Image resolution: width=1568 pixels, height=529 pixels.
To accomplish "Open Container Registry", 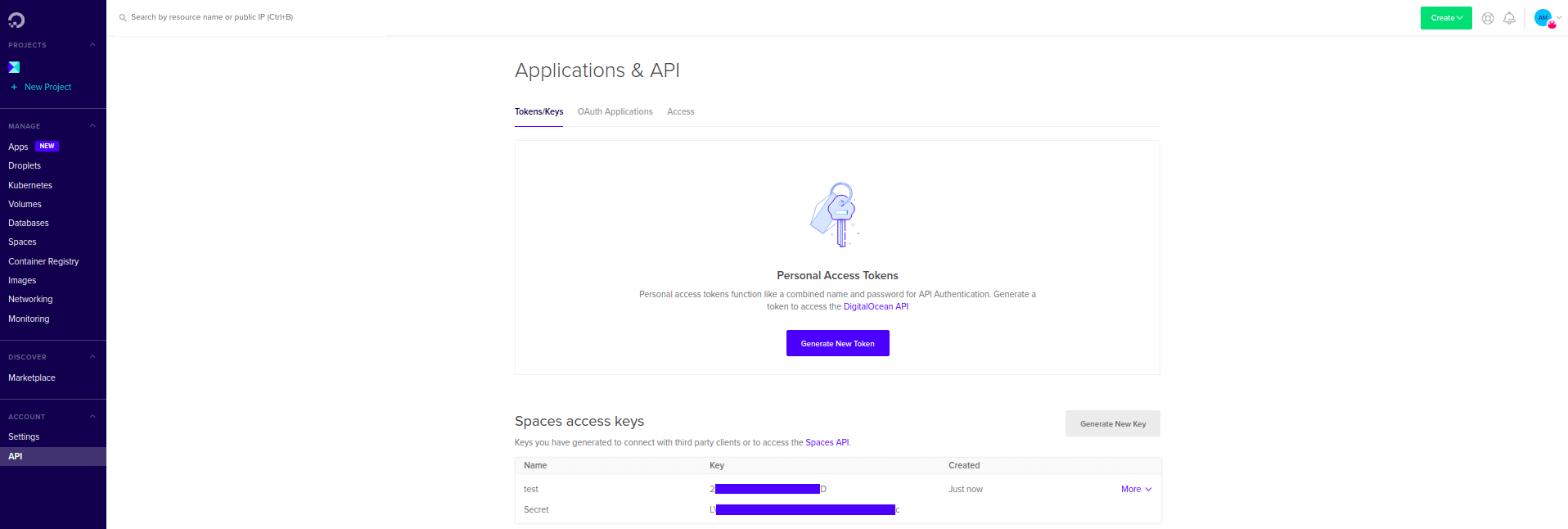I will (x=43, y=261).
